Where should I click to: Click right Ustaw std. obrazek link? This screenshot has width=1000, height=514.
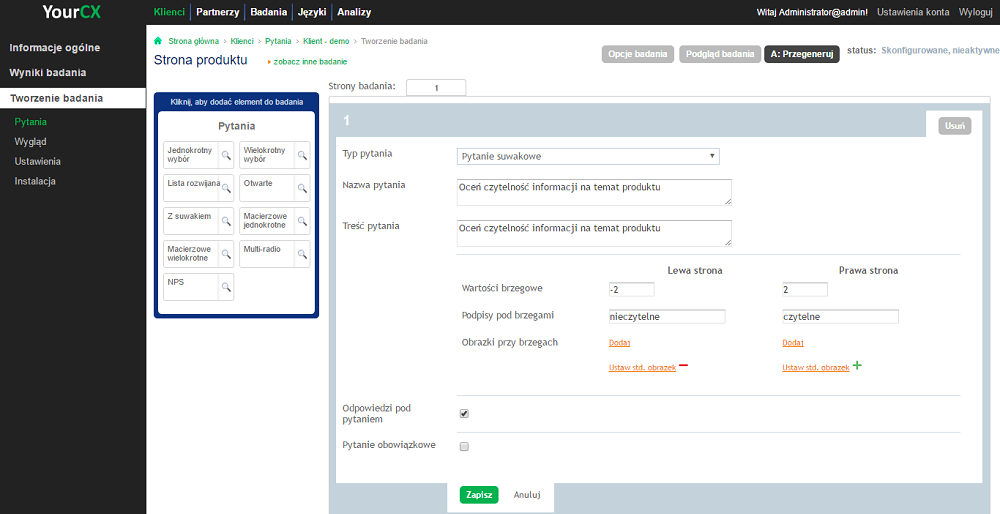pyautogui.click(x=816, y=369)
